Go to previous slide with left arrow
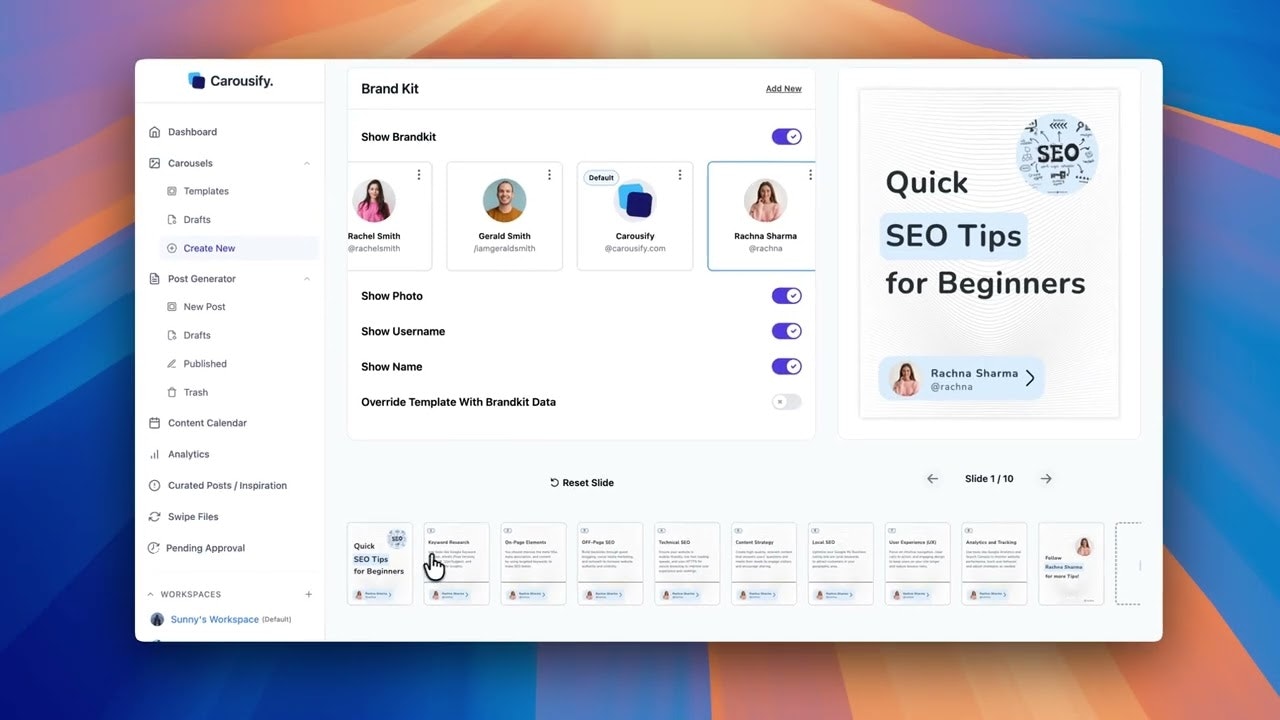1280x720 pixels. click(x=932, y=479)
